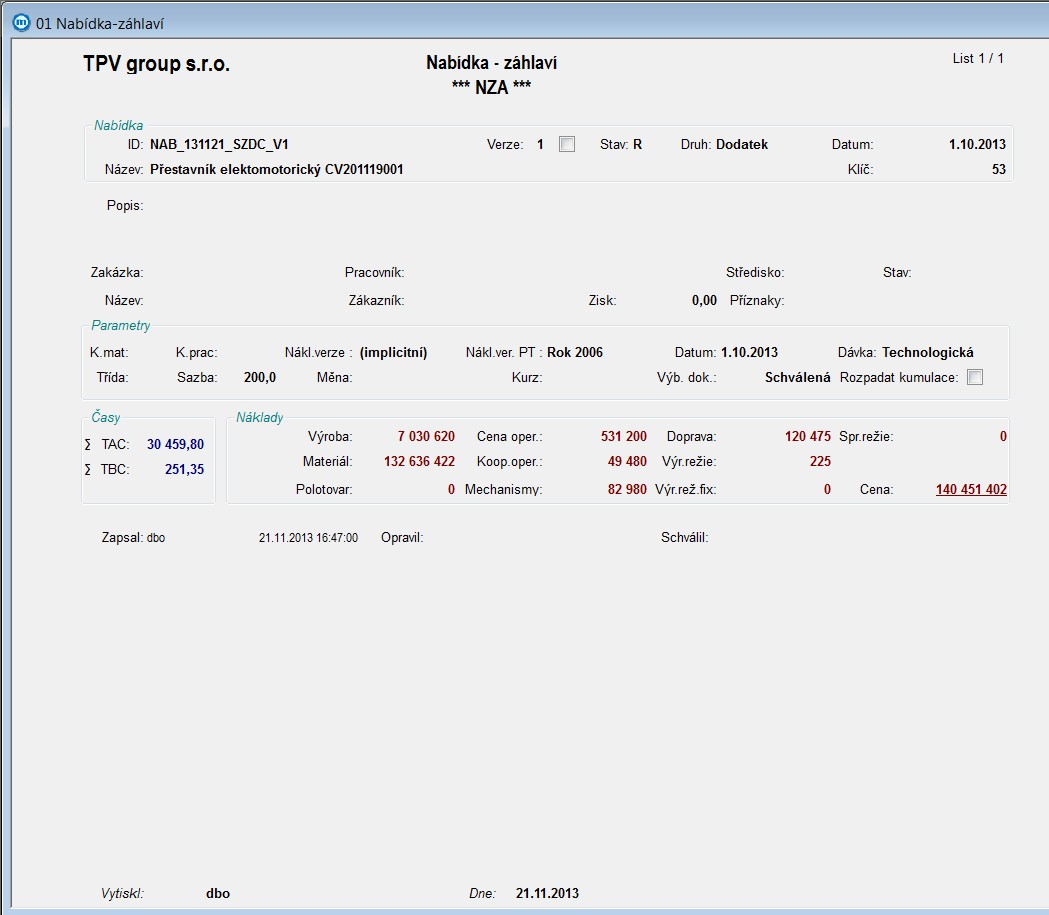
Task: Enable the Rozpadat kumulace checkbox
Action: click(x=975, y=378)
